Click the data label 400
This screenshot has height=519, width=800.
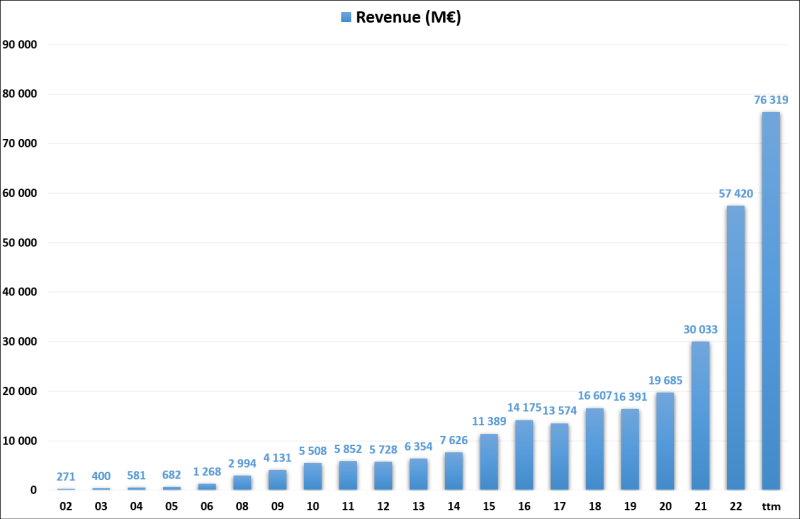(101, 476)
